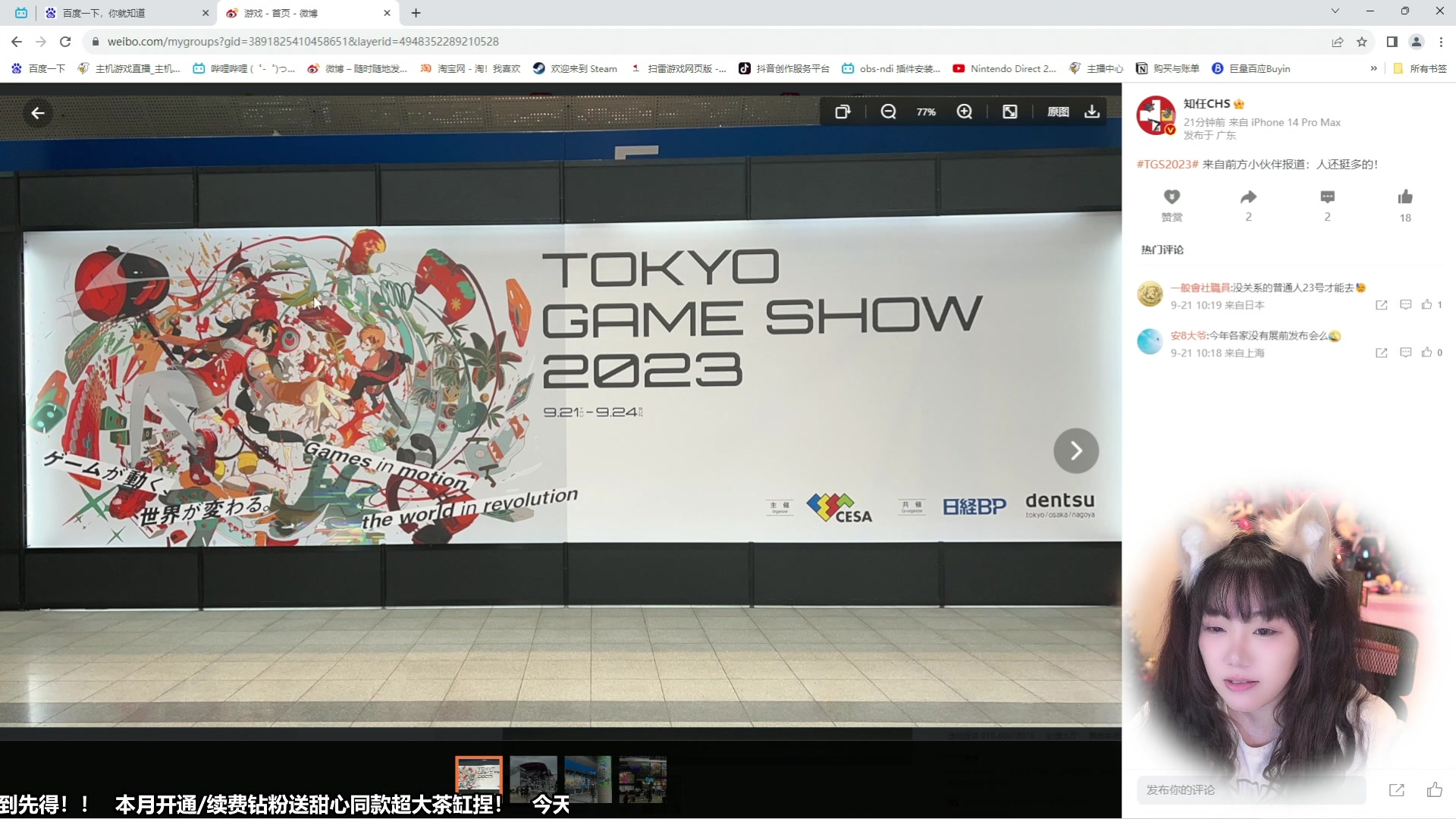Expand the hidden bookmarks overflow chevron

click(1374, 68)
